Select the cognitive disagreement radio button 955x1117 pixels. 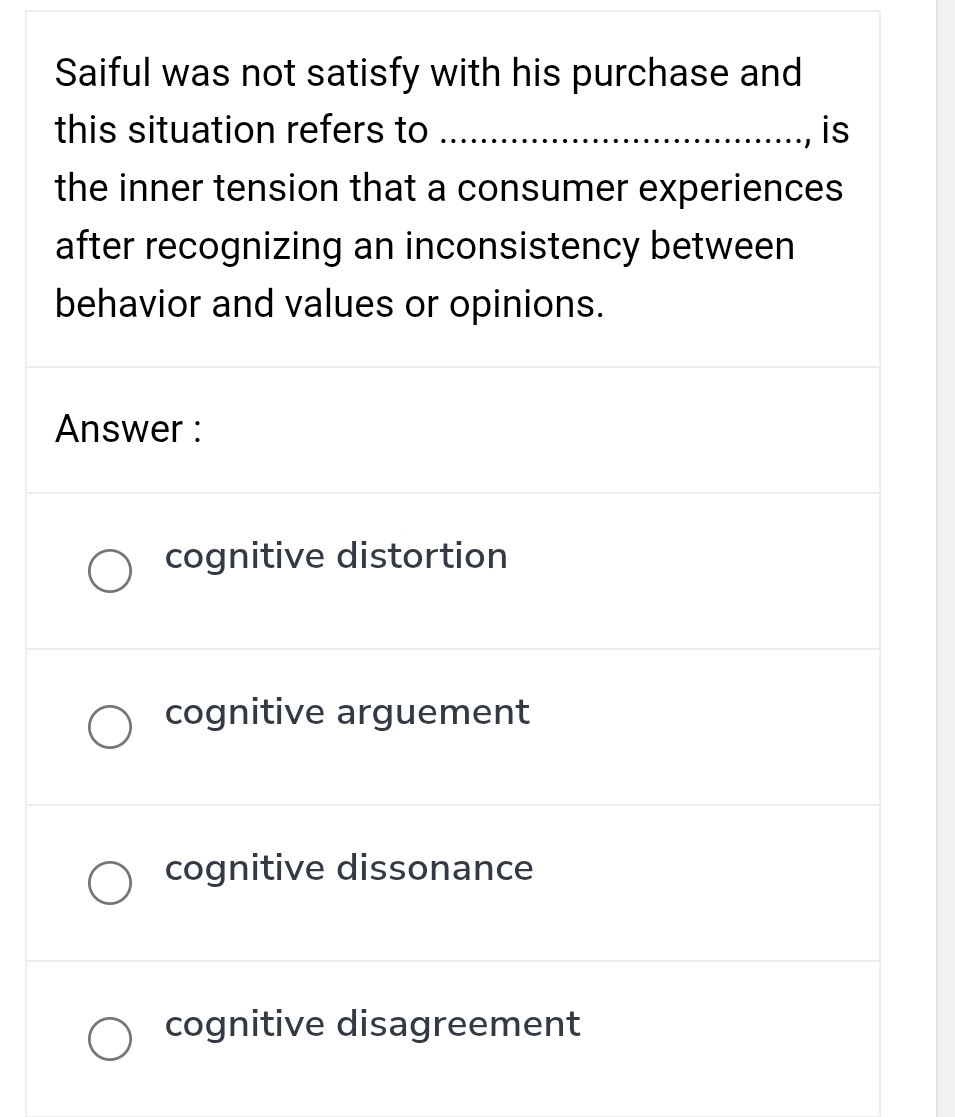tap(110, 1039)
